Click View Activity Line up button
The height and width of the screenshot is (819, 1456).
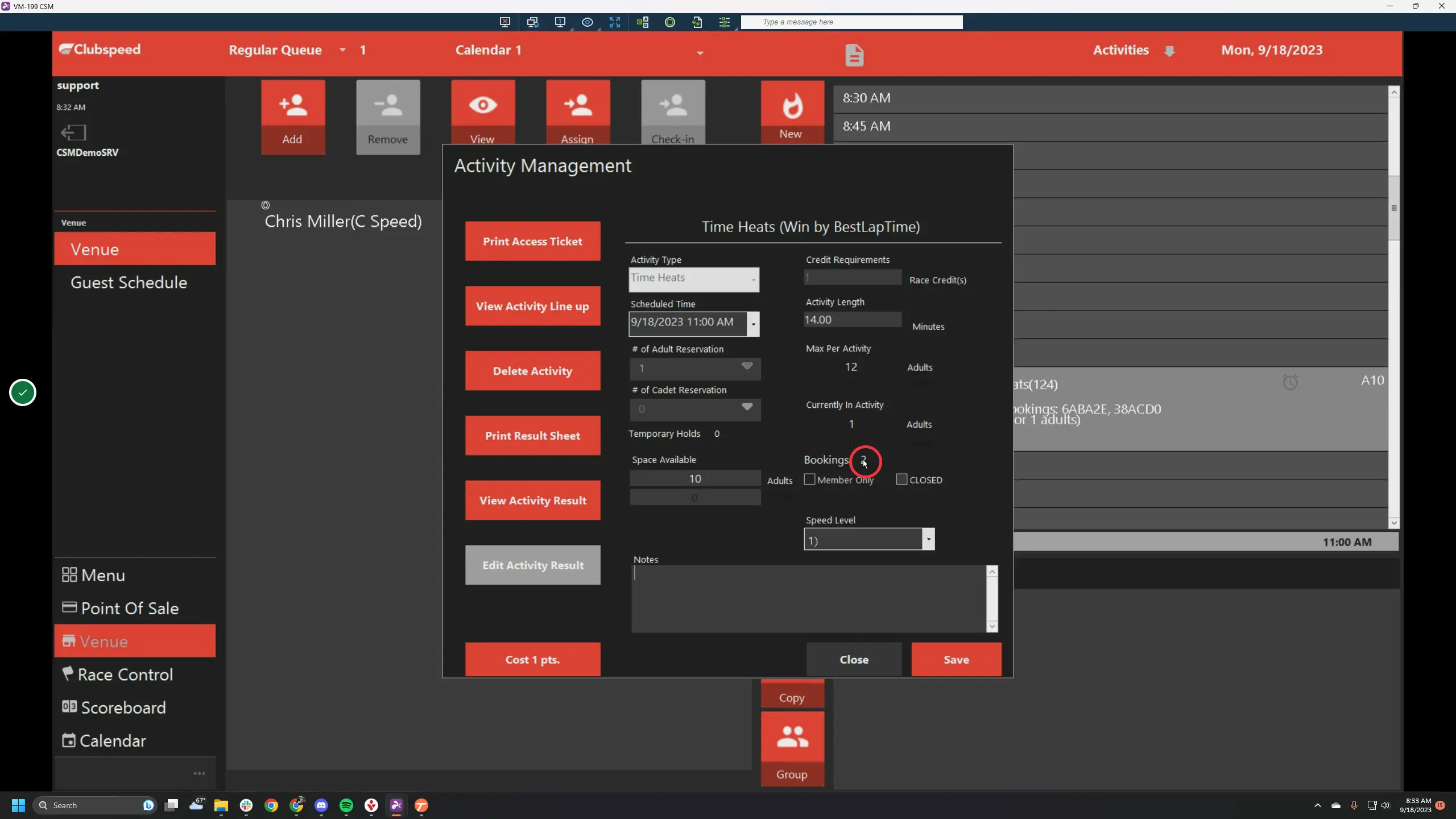point(532,306)
